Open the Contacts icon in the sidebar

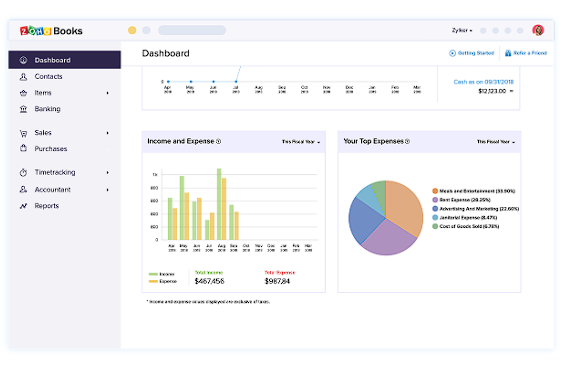(x=23, y=77)
